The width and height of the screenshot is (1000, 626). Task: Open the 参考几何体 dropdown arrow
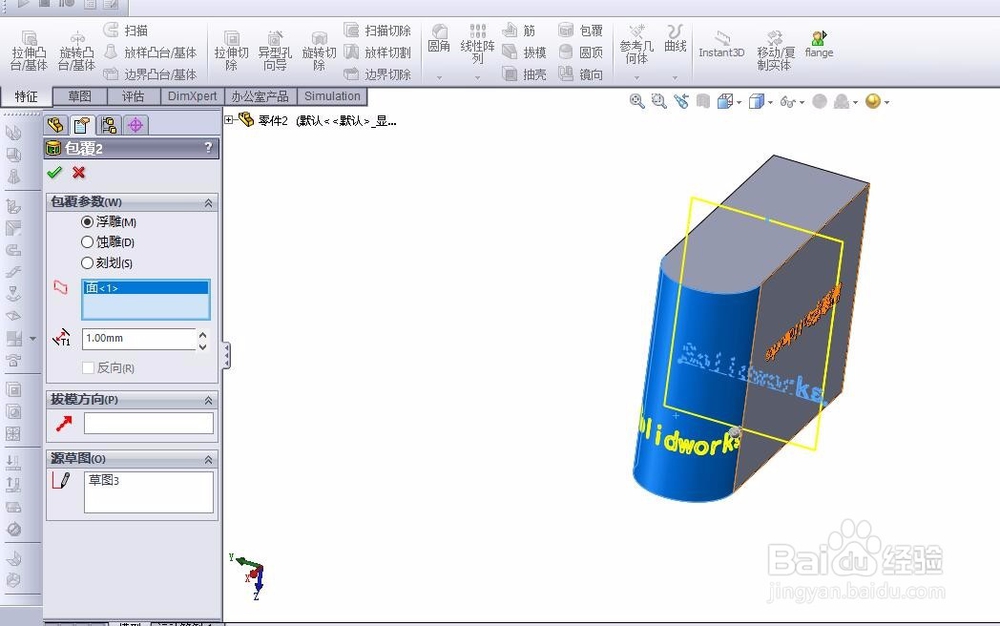(x=636, y=78)
